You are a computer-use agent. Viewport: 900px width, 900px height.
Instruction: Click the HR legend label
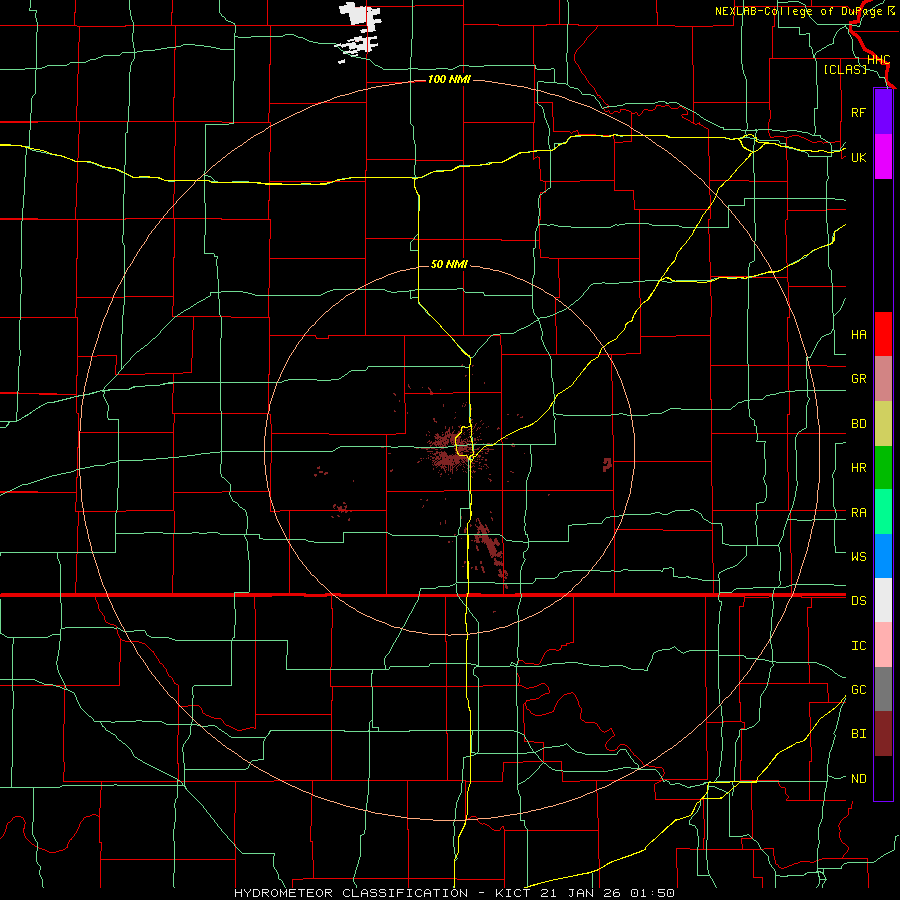pyautogui.click(x=859, y=468)
